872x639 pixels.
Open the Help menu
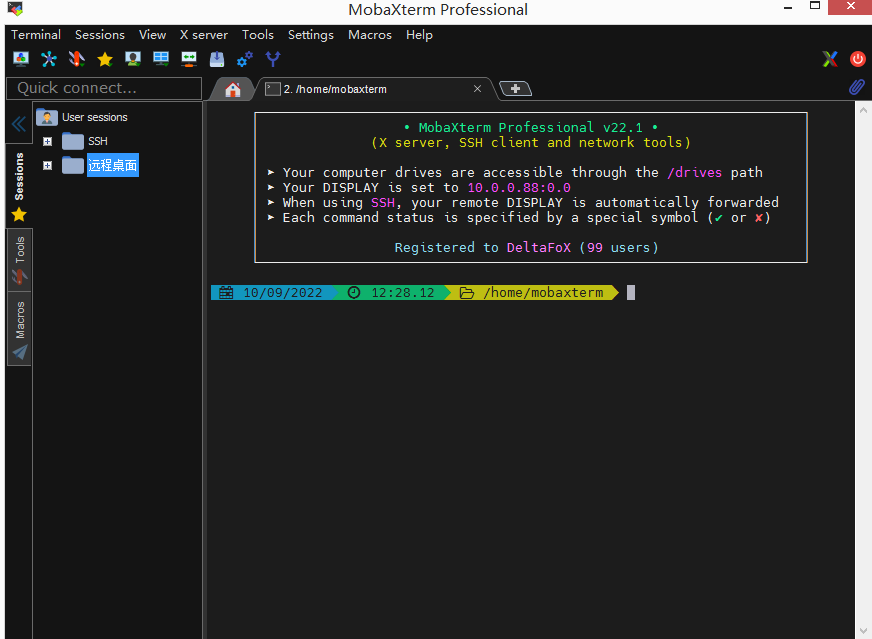419,34
